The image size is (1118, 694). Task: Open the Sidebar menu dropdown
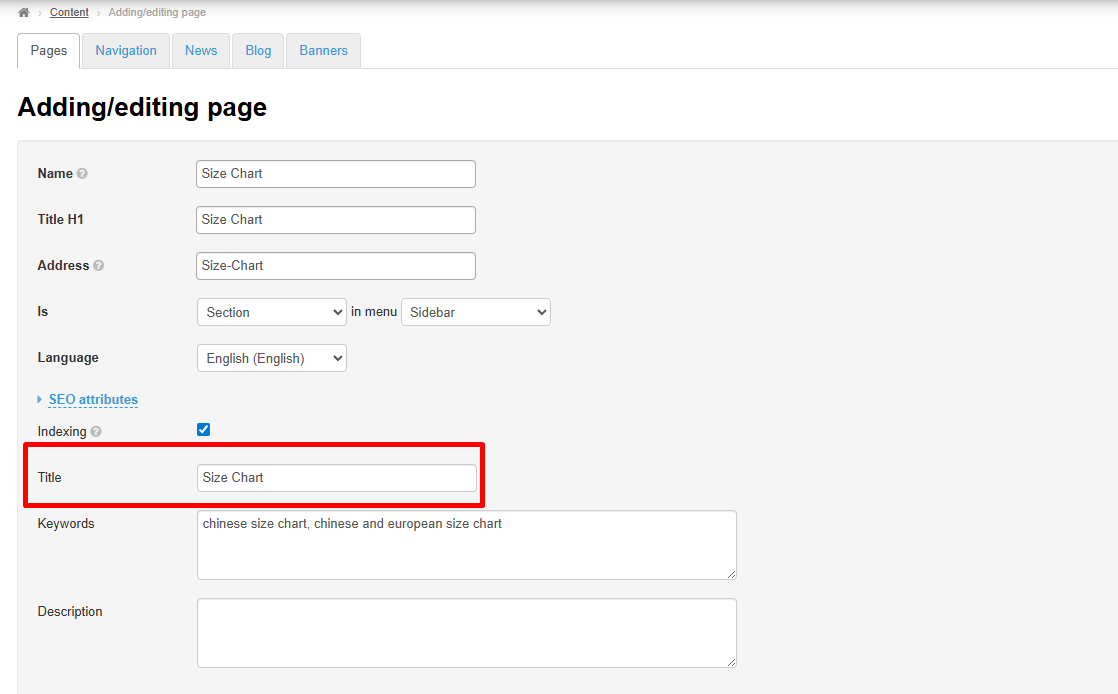point(476,312)
